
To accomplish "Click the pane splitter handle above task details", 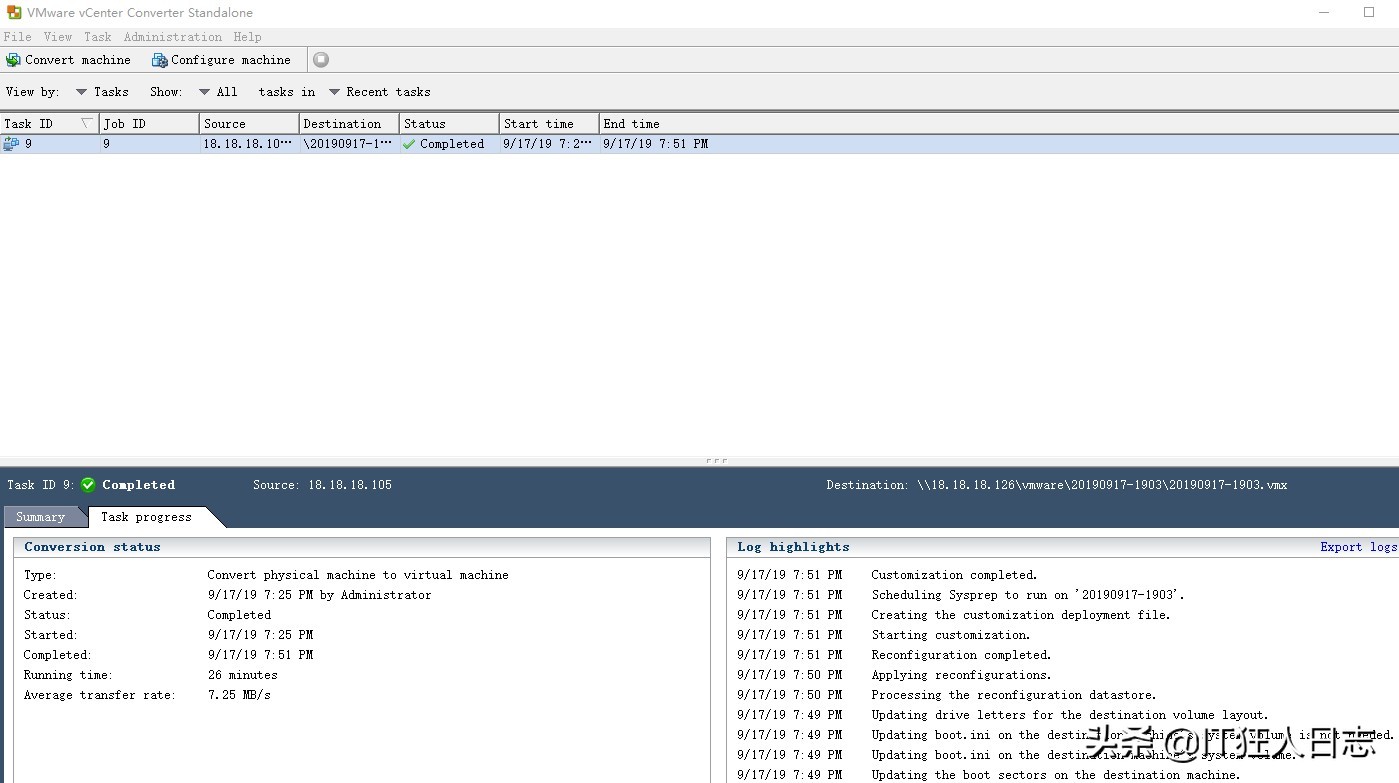I will click(716, 461).
